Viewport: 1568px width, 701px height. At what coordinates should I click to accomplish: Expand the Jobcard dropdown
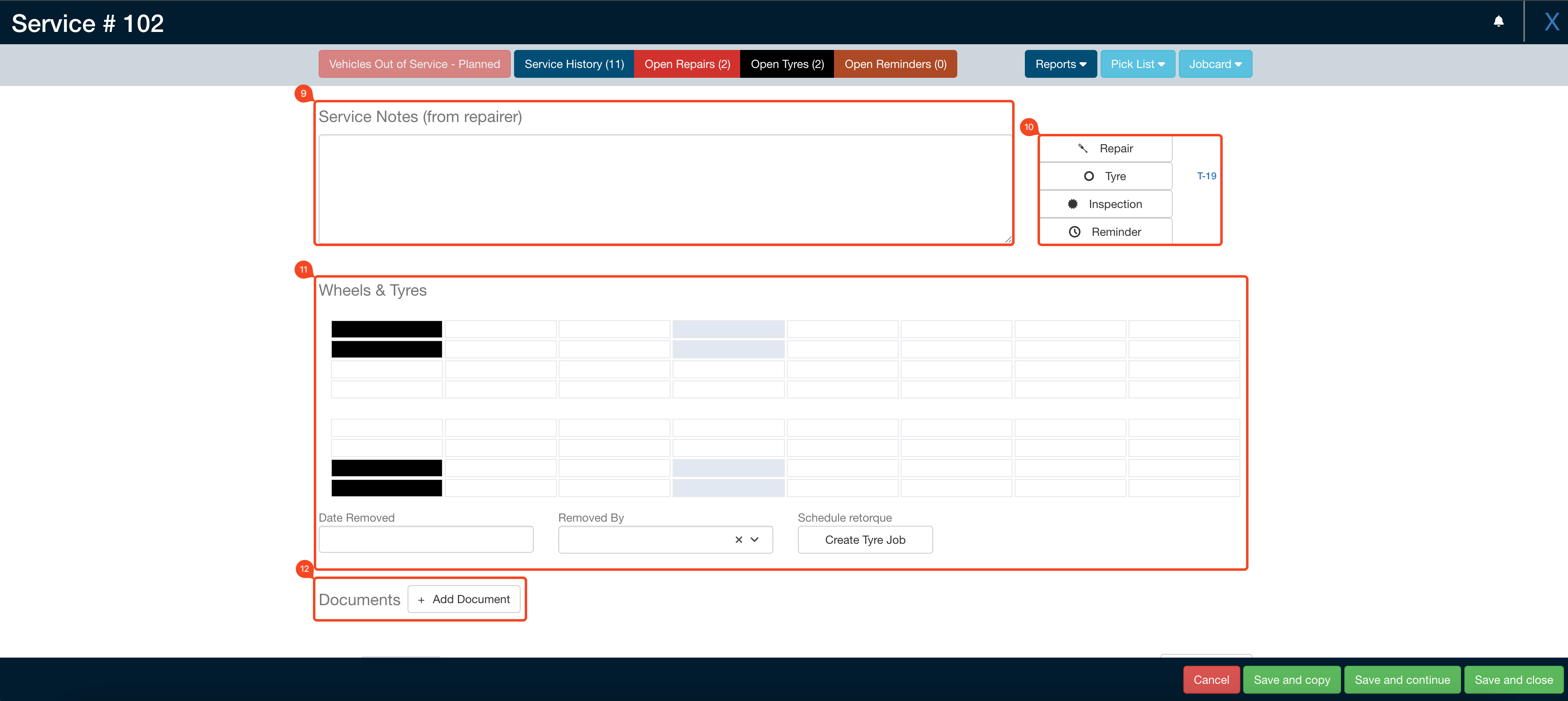coord(1216,64)
